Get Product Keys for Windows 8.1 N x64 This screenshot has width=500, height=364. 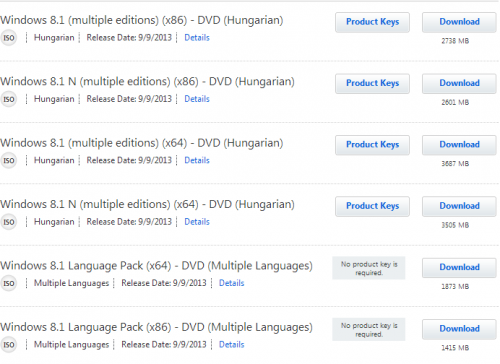pyautogui.click(x=372, y=206)
